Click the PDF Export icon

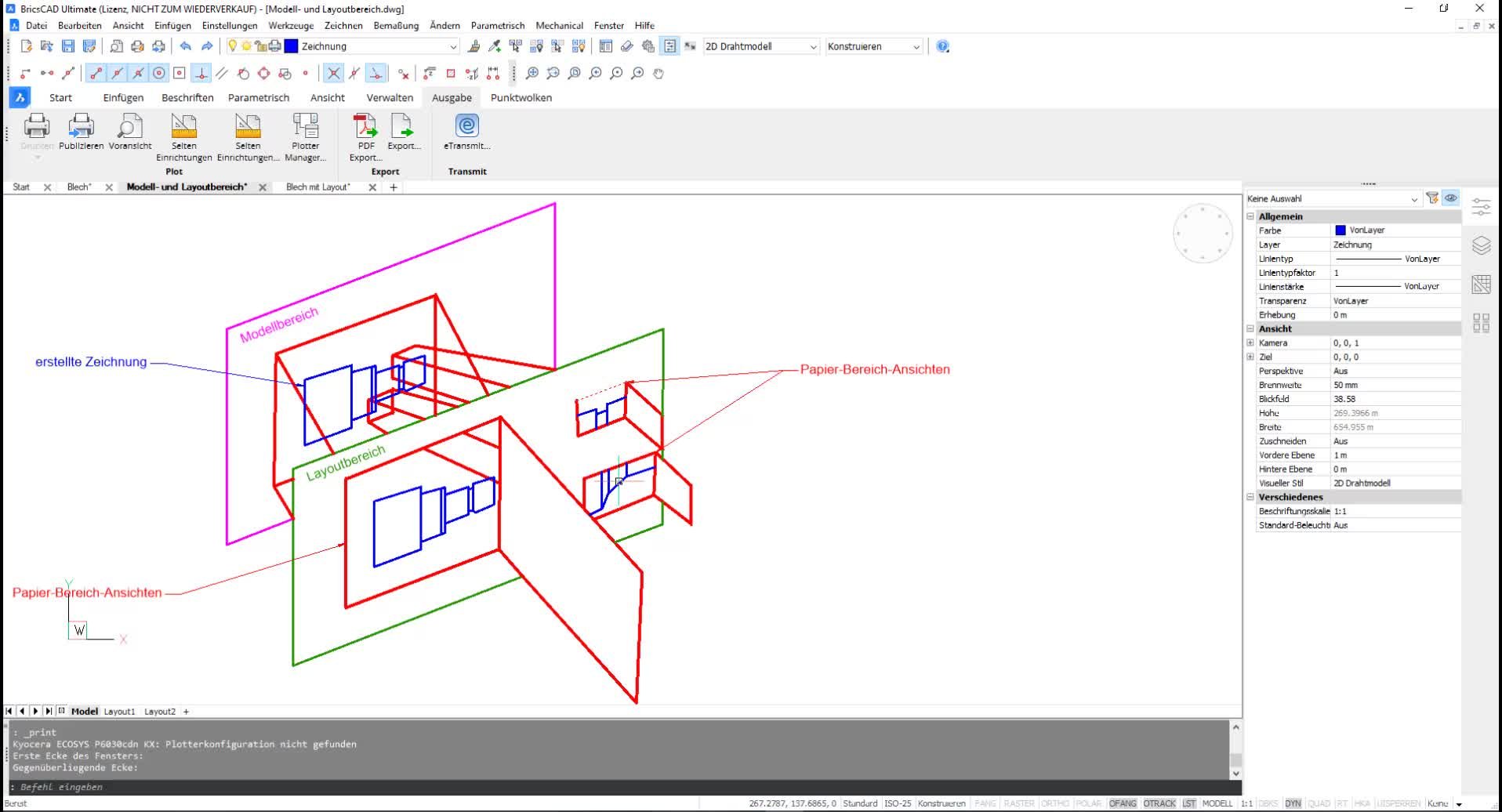click(x=366, y=137)
